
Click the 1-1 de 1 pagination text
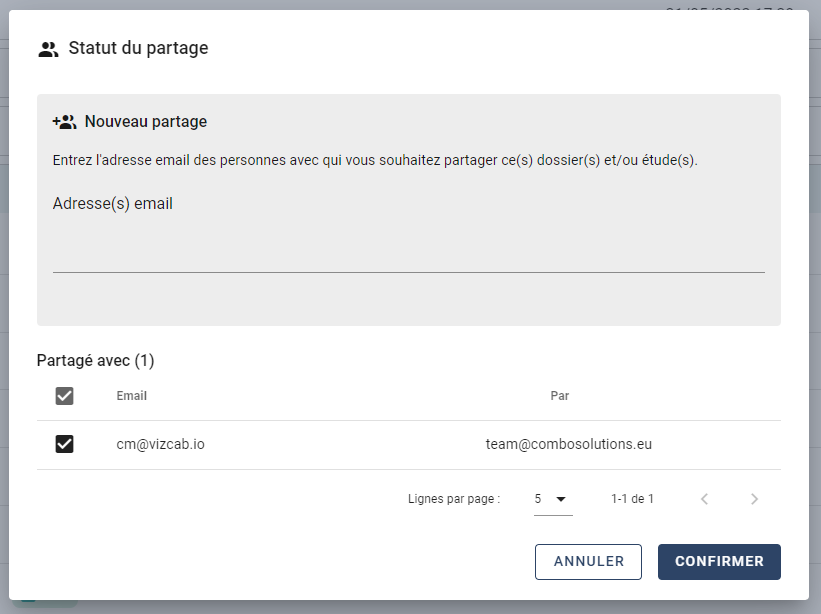632,499
